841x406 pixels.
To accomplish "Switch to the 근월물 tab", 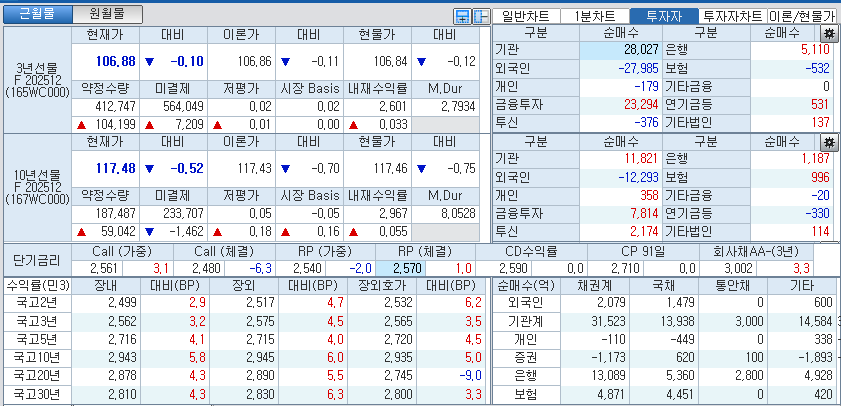I will click(x=37, y=14).
